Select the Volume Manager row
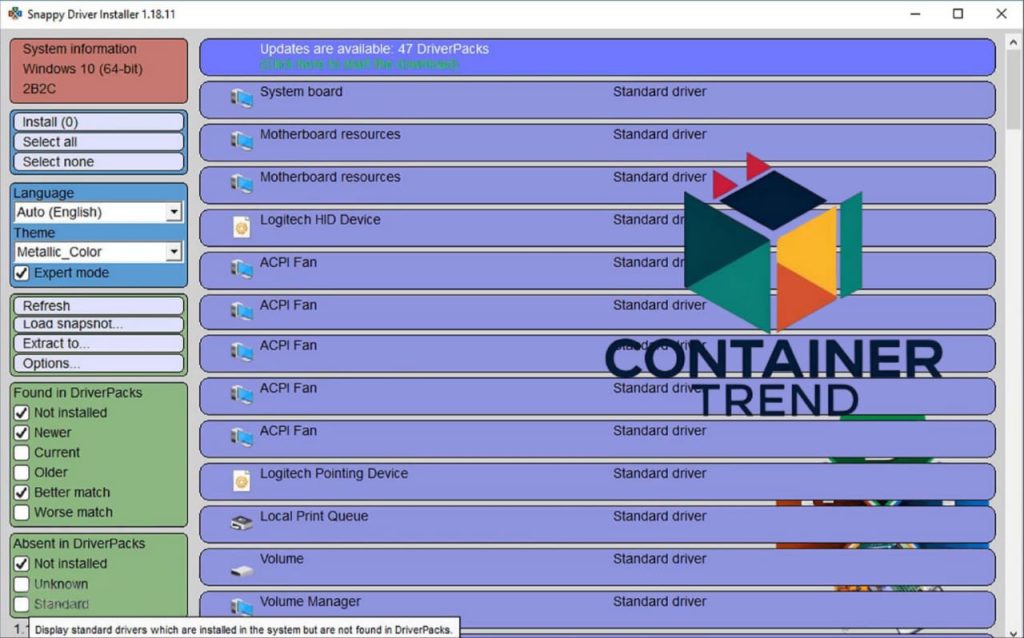Image resolution: width=1024 pixels, height=638 pixels. (598, 610)
